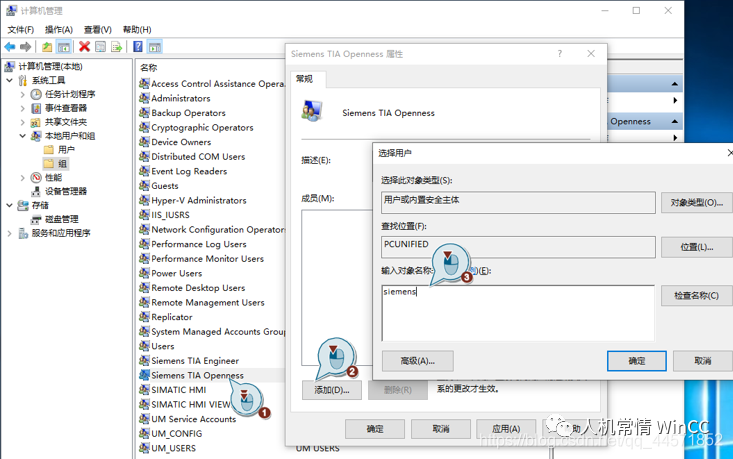Confirm with 确定 in 选择用户 dialog

pyautogui.click(x=637, y=361)
